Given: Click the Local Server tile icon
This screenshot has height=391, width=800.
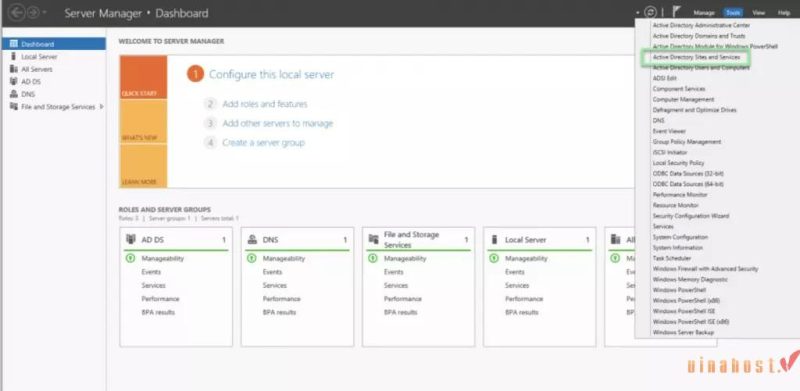Looking at the screenshot, I should [x=494, y=239].
